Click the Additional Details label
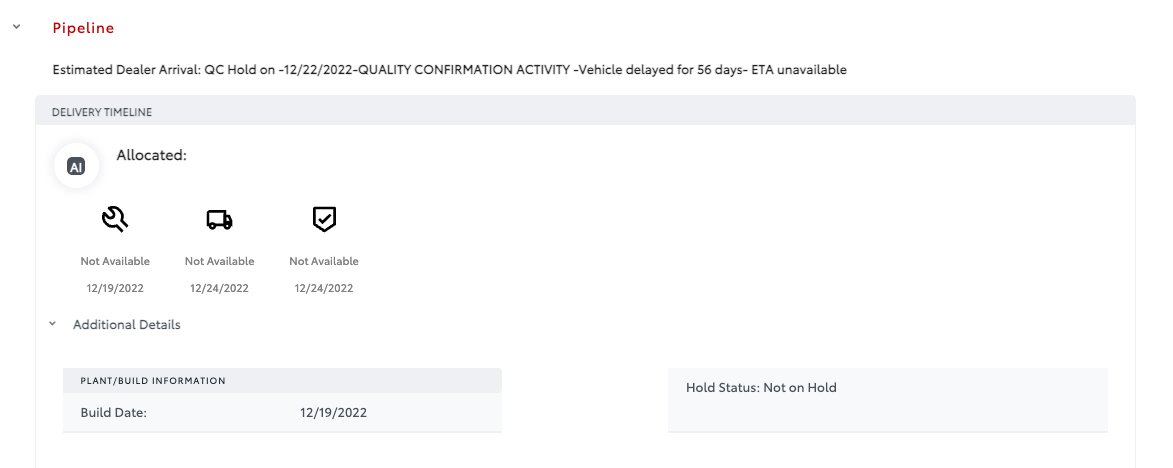The width and height of the screenshot is (1173, 468). coord(126,324)
